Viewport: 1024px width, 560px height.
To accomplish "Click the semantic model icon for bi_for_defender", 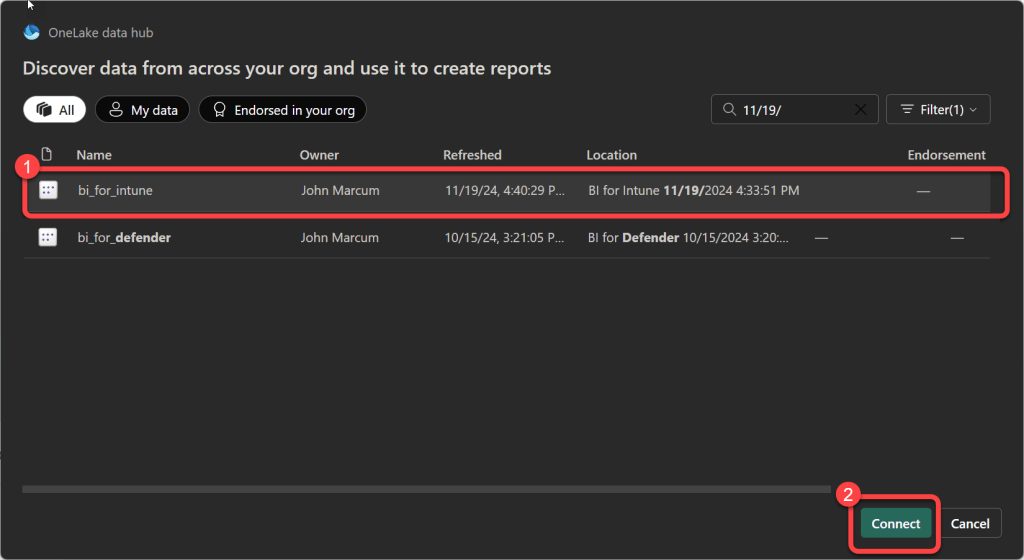I will click(48, 237).
